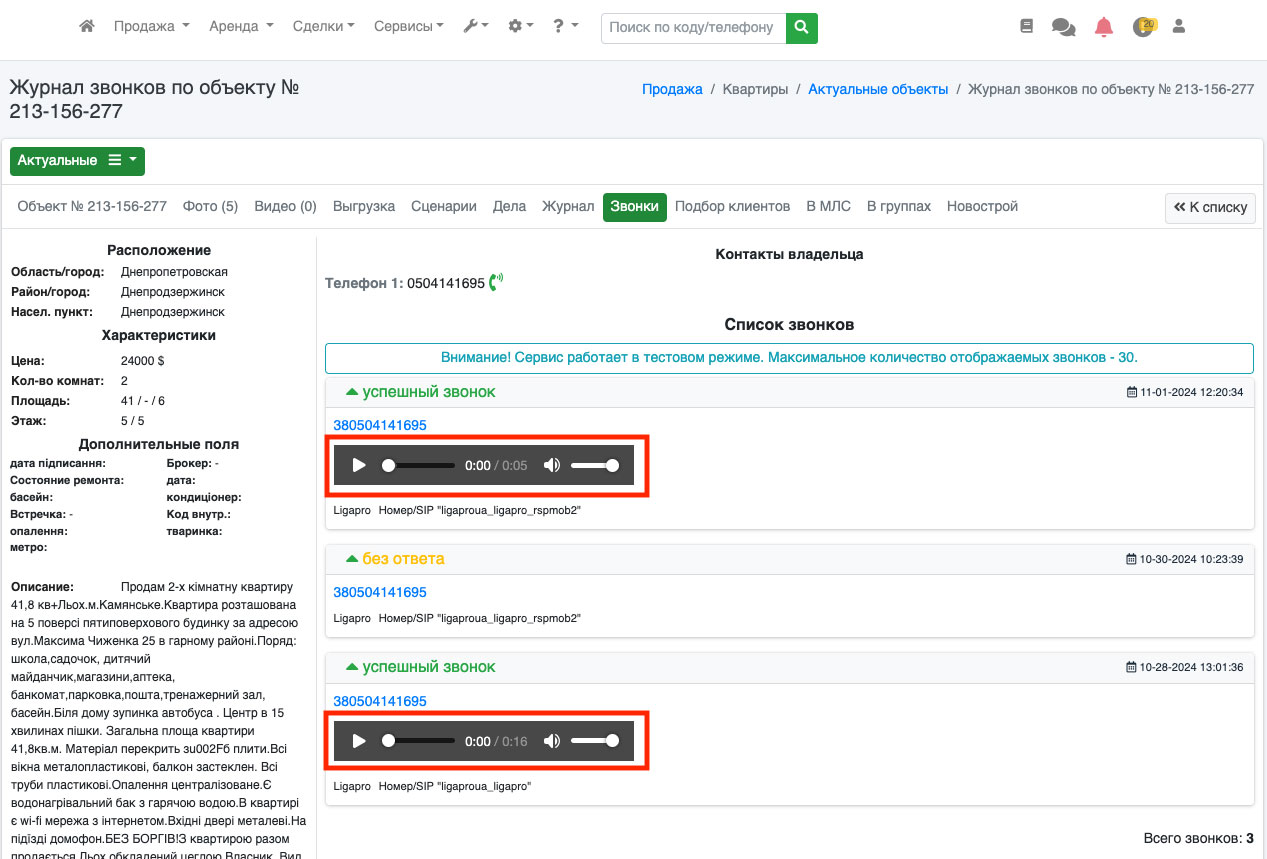
Task: Open the user profile icon
Action: pos(1178,27)
